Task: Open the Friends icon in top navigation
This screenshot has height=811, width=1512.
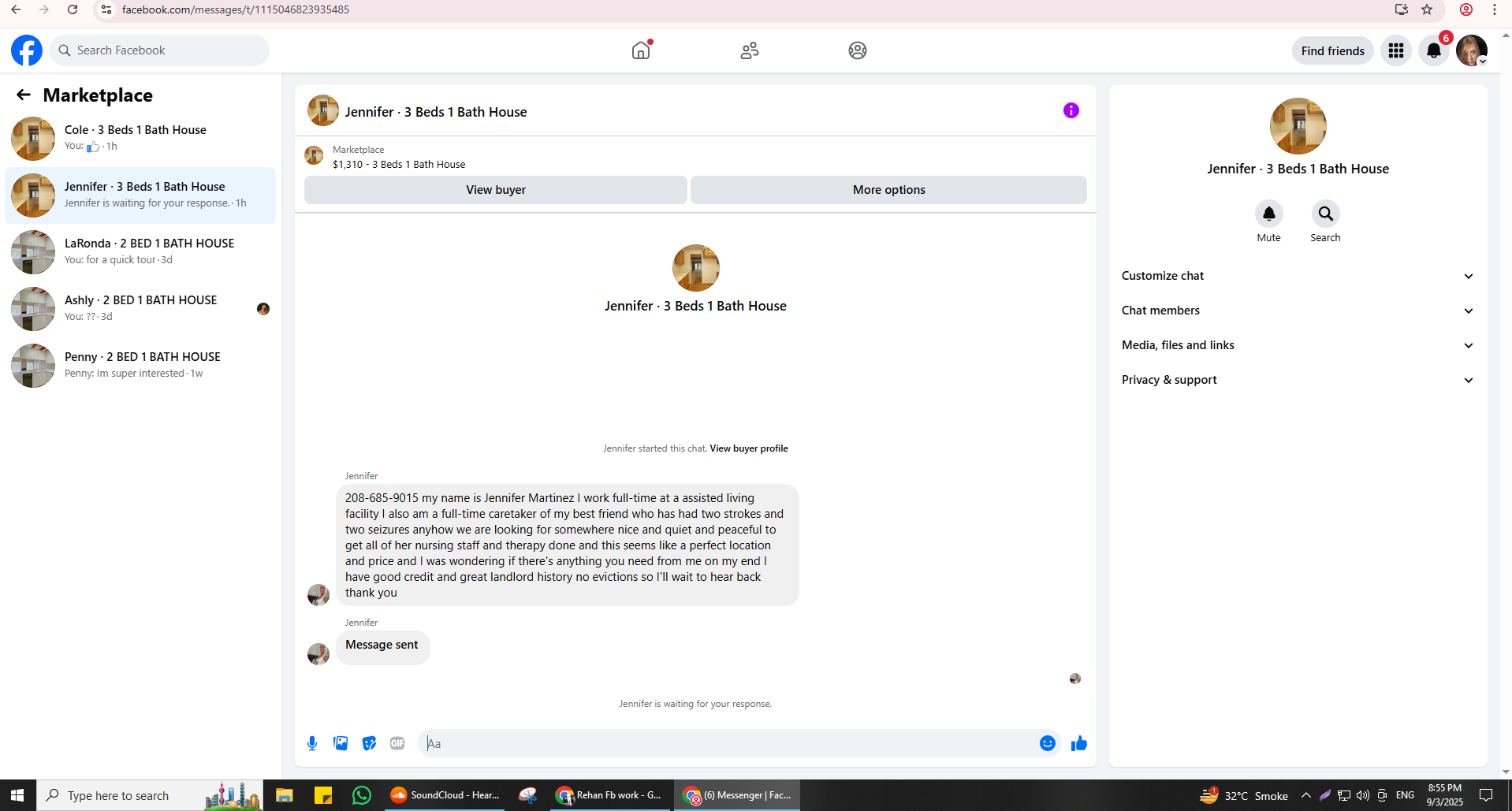Action: tap(750, 50)
